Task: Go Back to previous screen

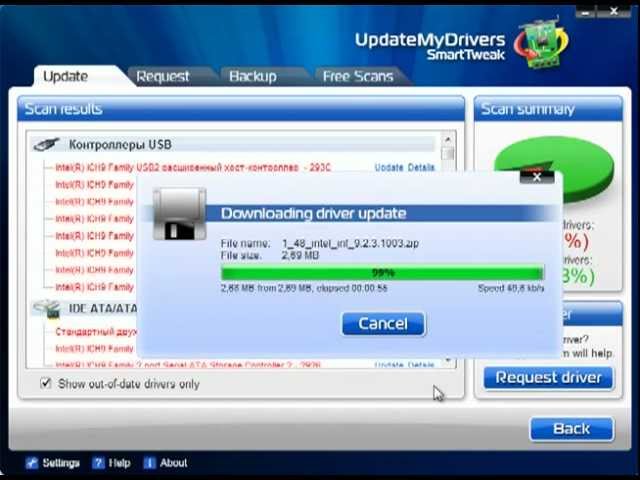Action: [x=571, y=429]
